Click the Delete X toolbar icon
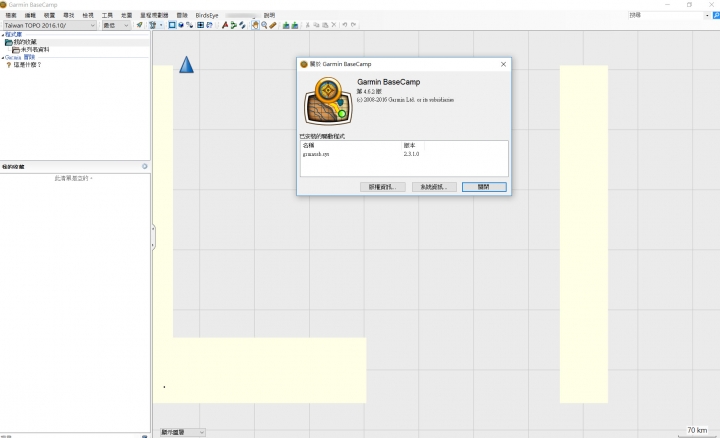The image size is (720, 438). (334, 25)
